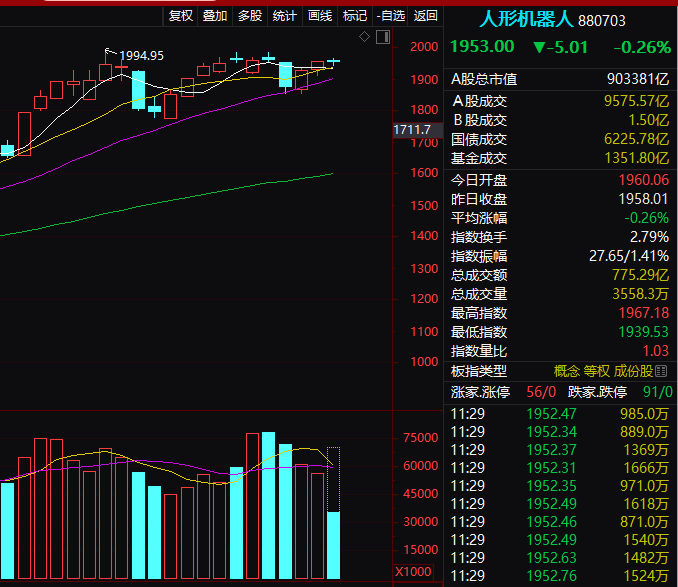Click the 指数振幅 value 27.65/1.41%
The width and height of the screenshot is (678, 587).
tap(629, 256)
